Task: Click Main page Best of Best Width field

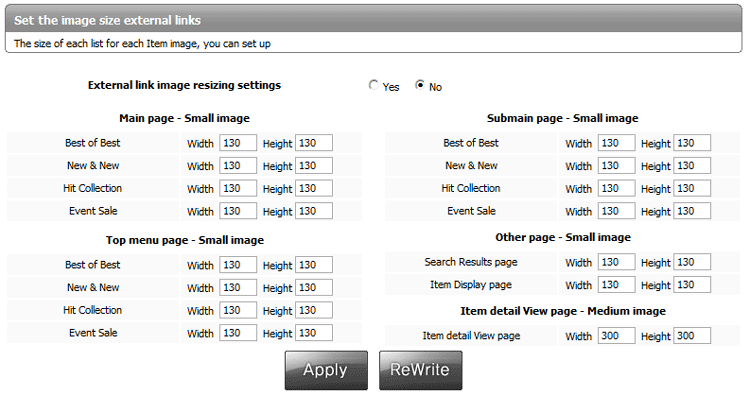Action: point(238,143)
